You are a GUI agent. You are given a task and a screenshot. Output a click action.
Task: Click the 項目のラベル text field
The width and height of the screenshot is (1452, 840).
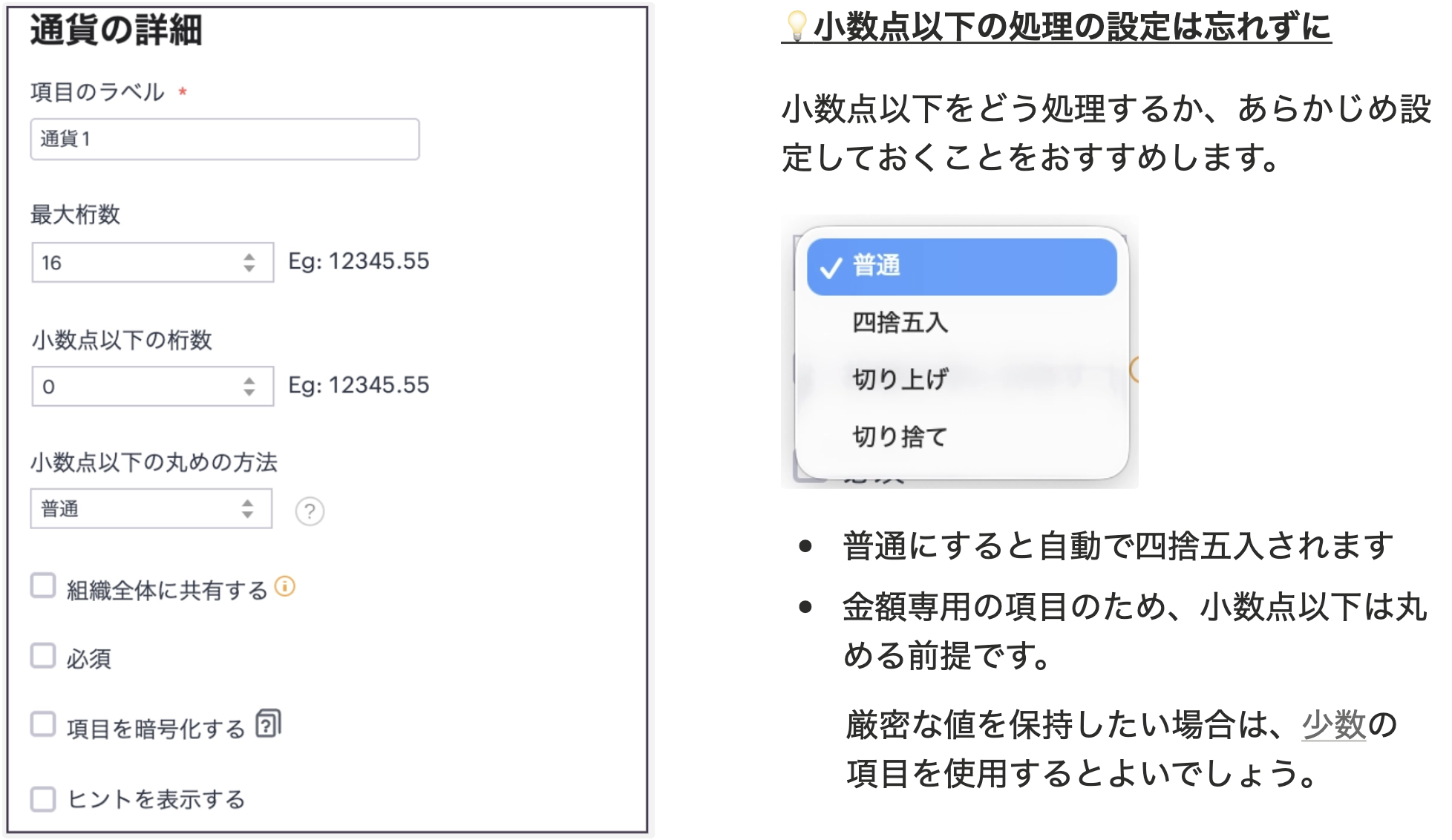coord(224,140)
